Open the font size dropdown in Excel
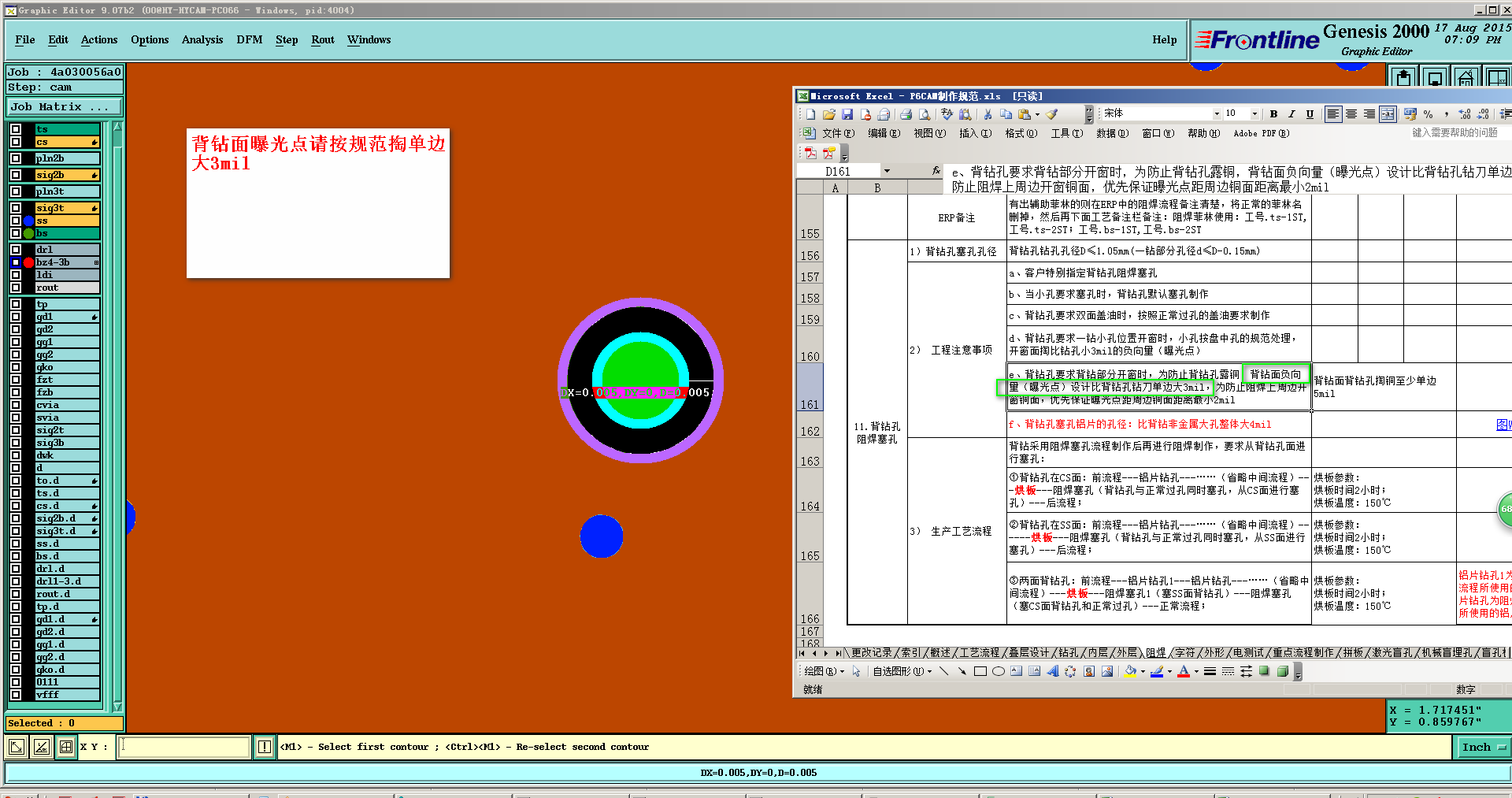1512x798 pixels. click(x=1254, y=114)
